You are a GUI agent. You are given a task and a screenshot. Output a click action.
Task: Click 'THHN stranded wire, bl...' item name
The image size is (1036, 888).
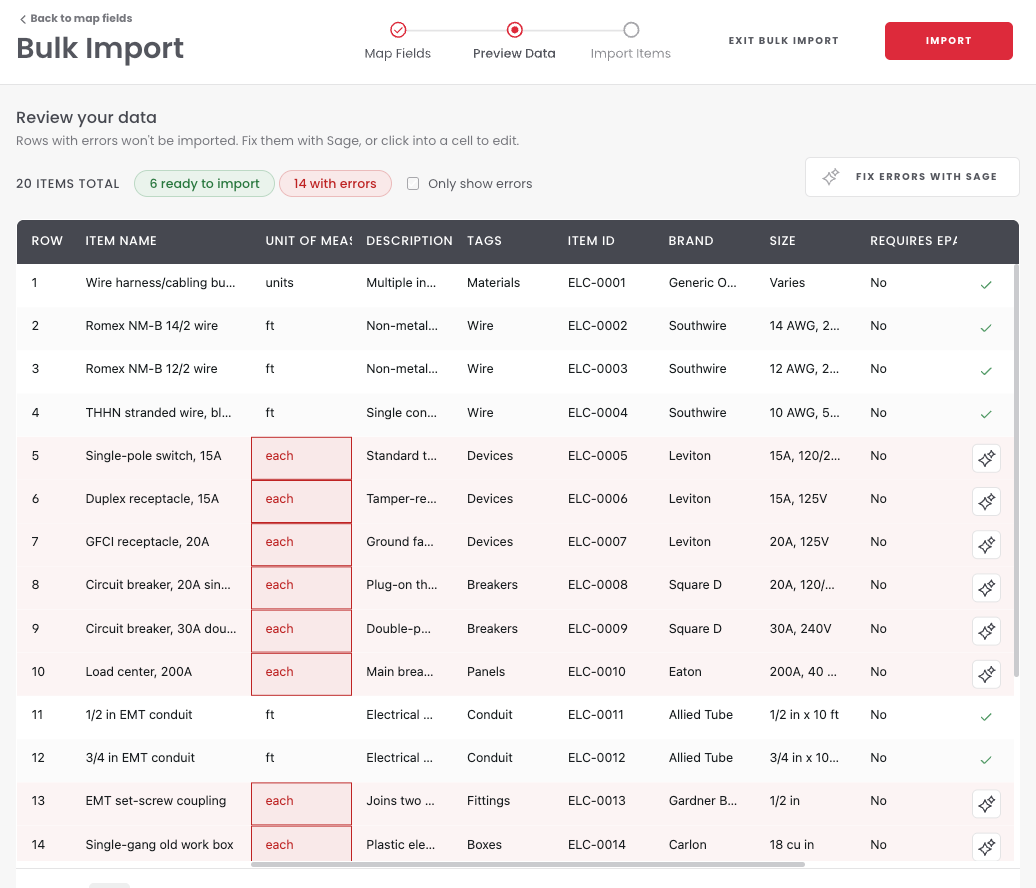point(158,413)
